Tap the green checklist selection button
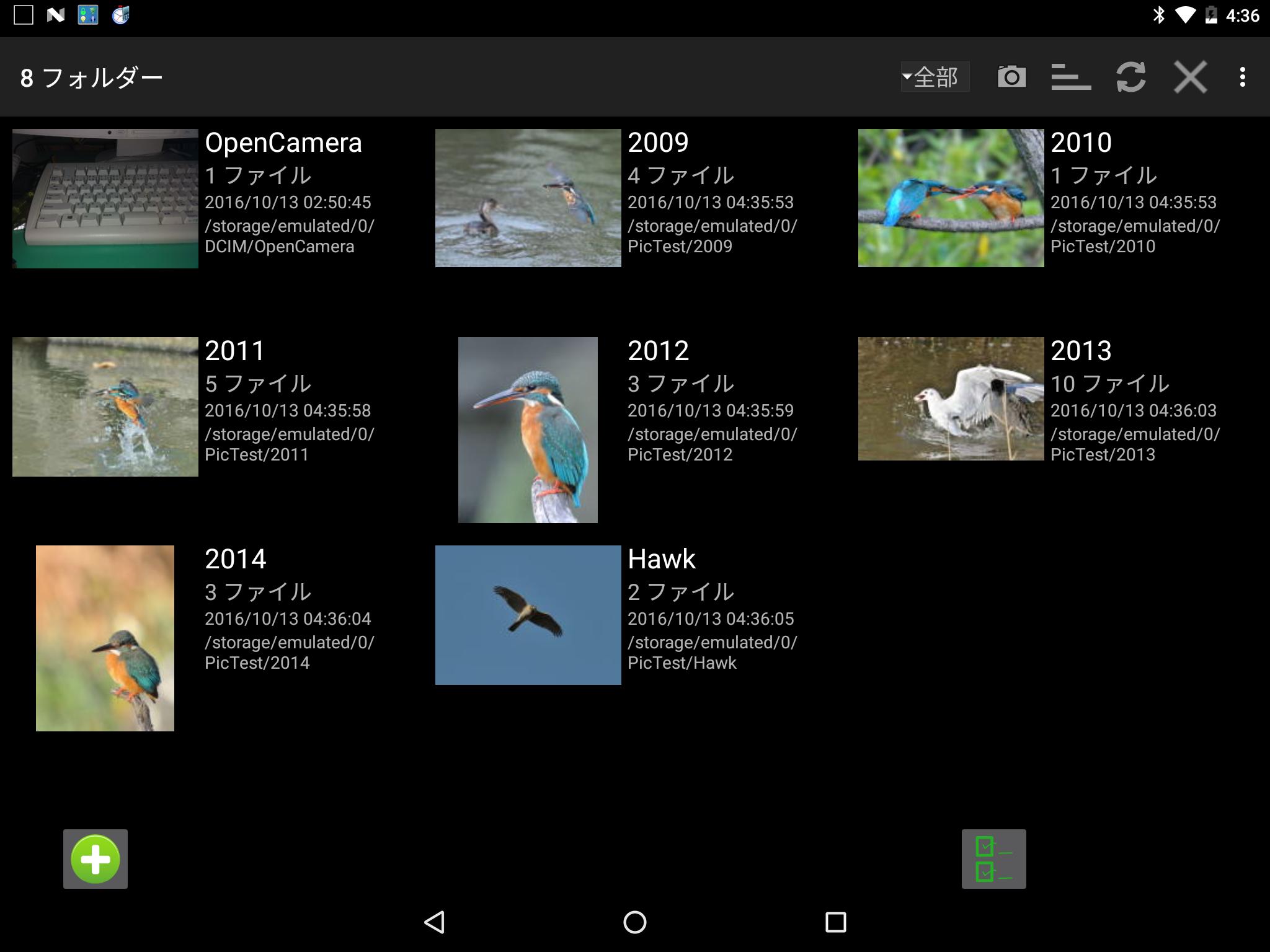 coord(993,859)
